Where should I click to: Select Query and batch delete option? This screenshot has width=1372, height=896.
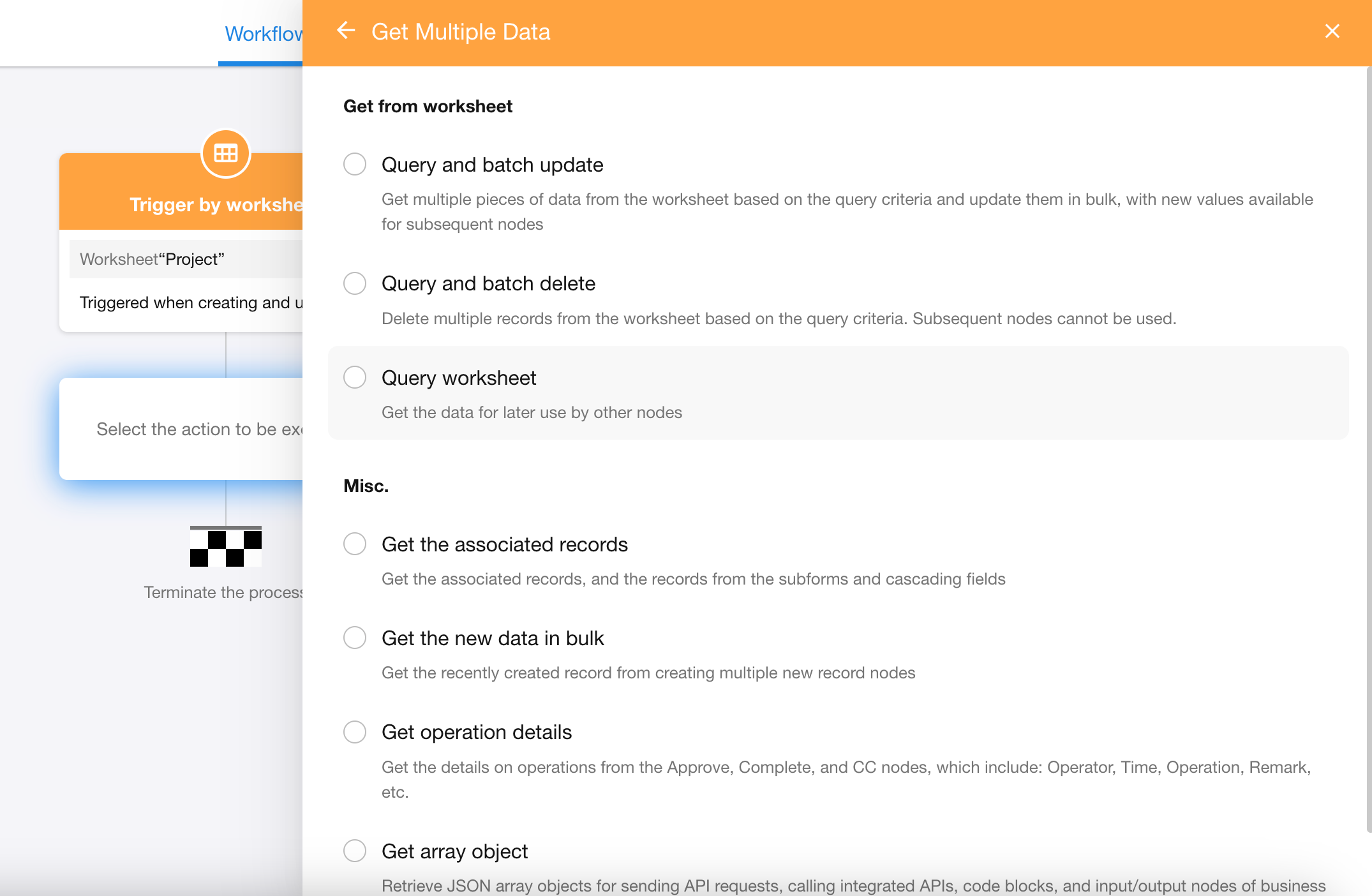[x=355, y=283]
